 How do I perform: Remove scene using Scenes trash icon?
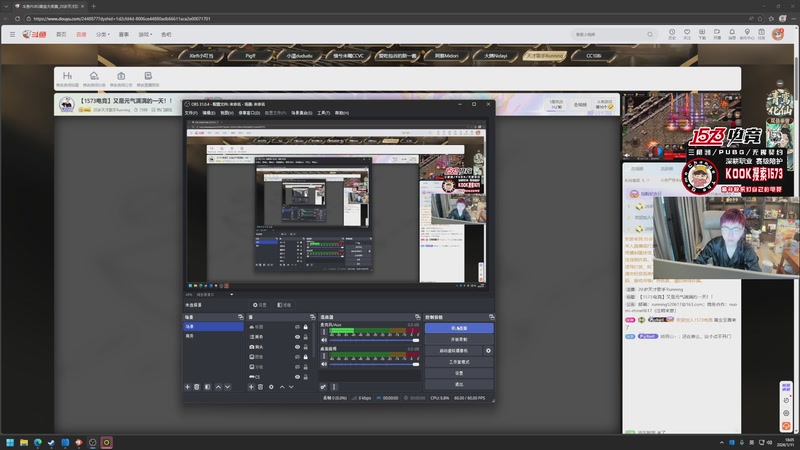(197, 387)
